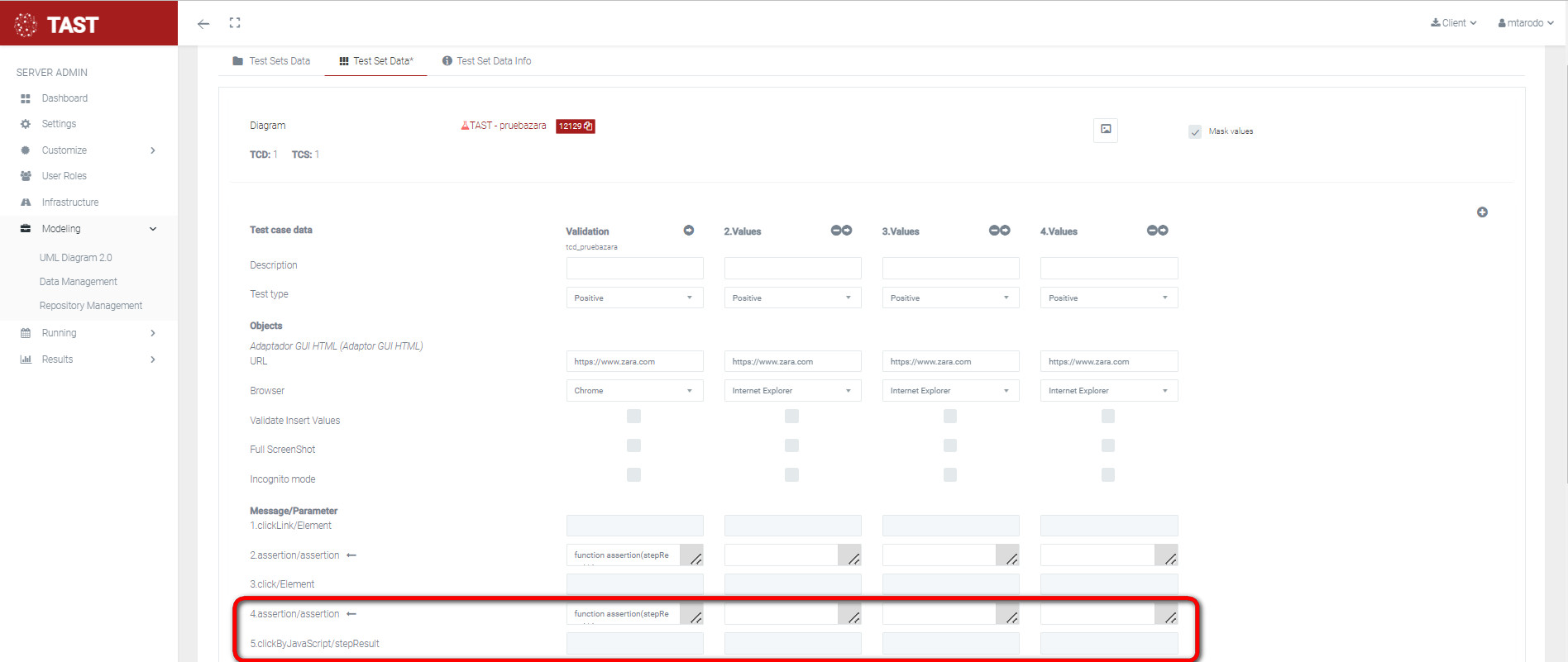
Task: Check Validate Insert Values for 2.Values column
Action: (791, 417)
